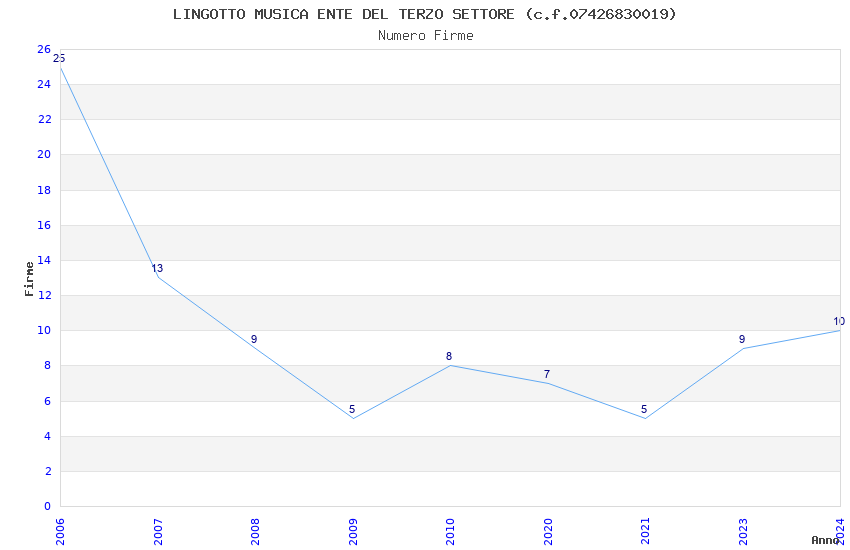
Task: Click the data point labeled 8 for 2010
Action: coord(449,356)
